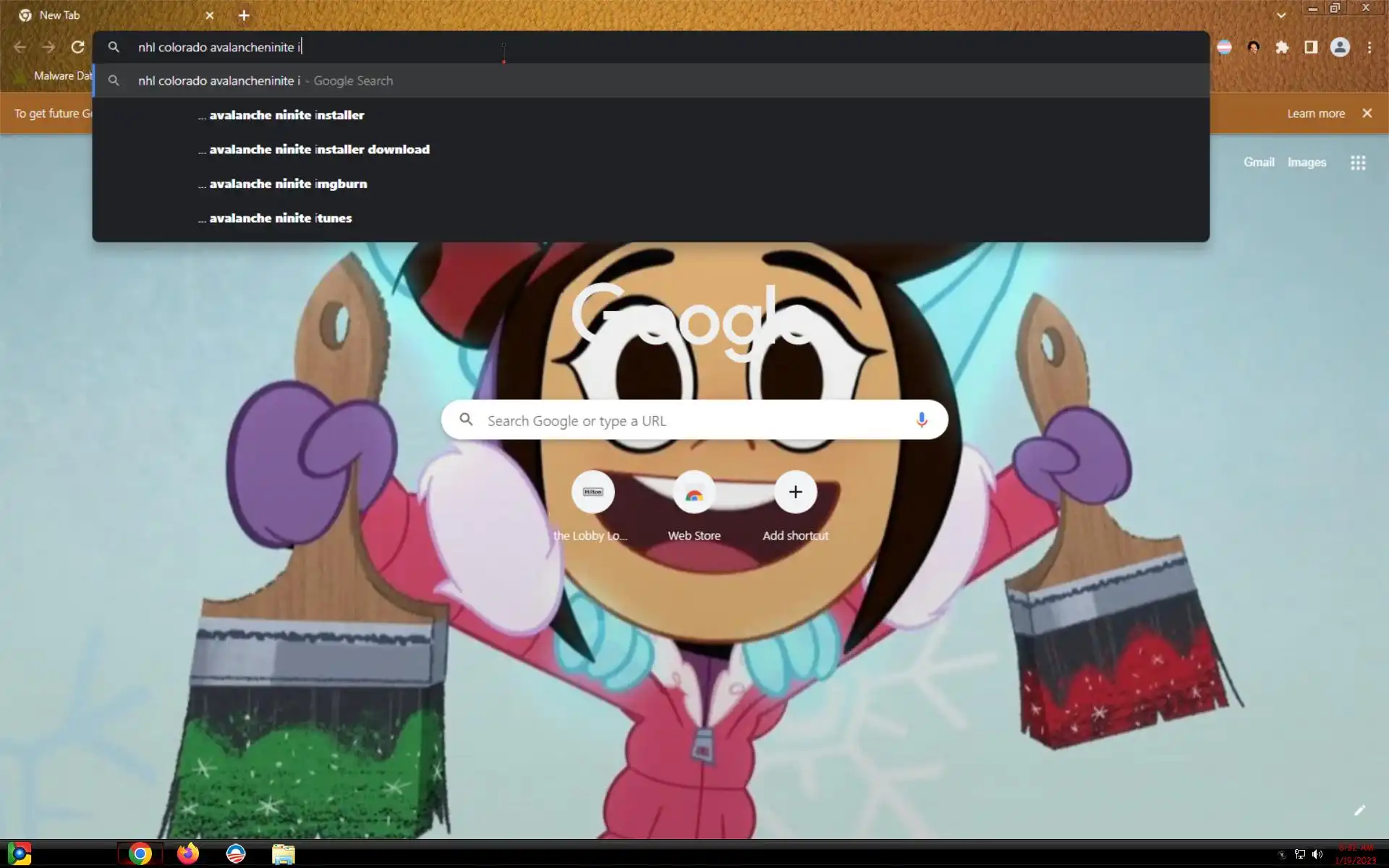Click the voice search microphone
The width and height of the screenshot is (1389, 868).
pos(921,420)
